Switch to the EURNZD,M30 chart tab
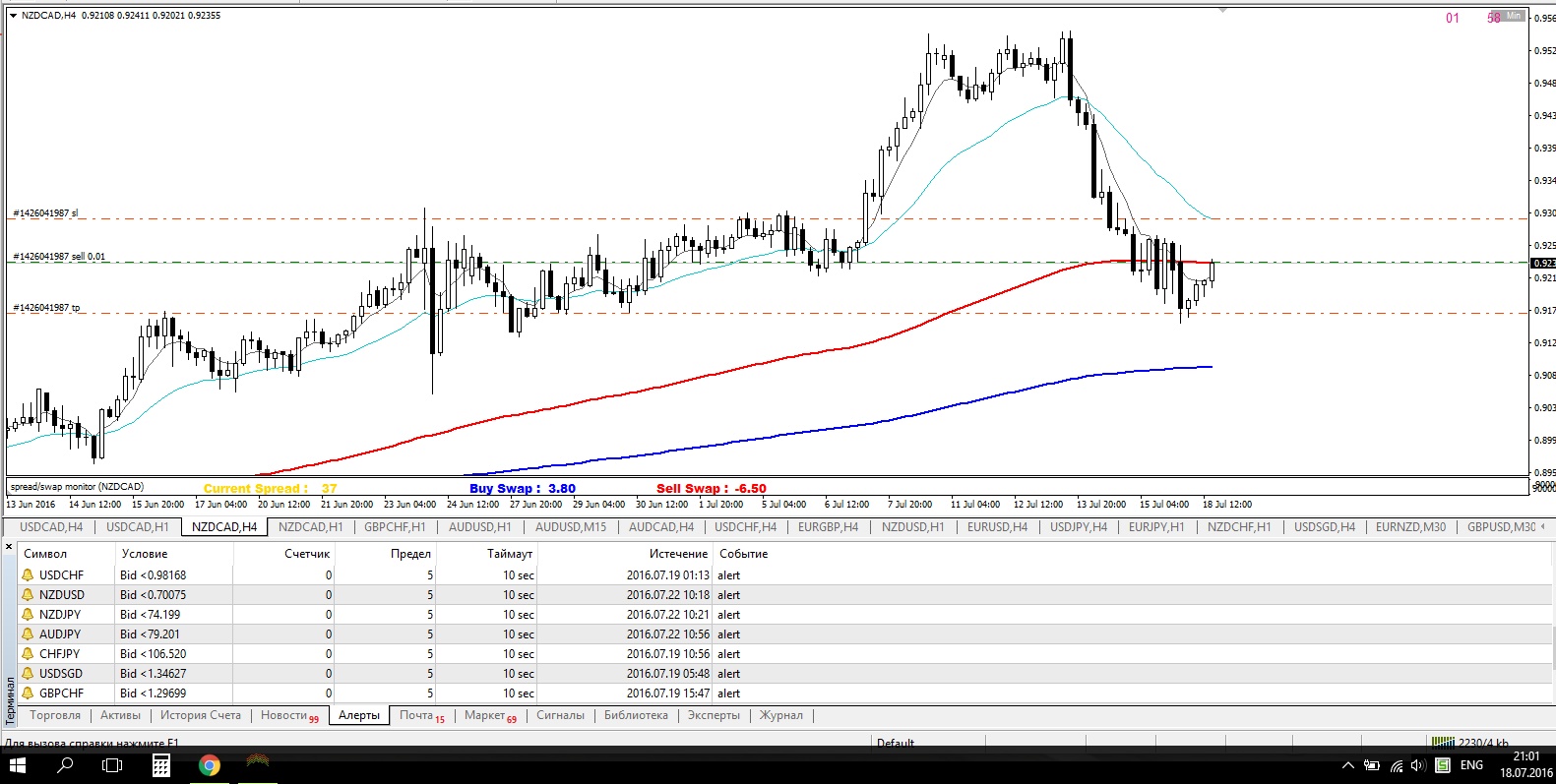 (x=1411, y=527)
